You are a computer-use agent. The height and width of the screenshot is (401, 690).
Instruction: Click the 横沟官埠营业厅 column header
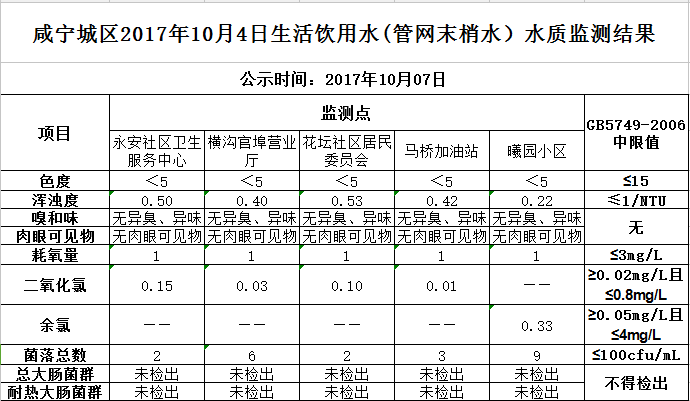tap(252, 151)
